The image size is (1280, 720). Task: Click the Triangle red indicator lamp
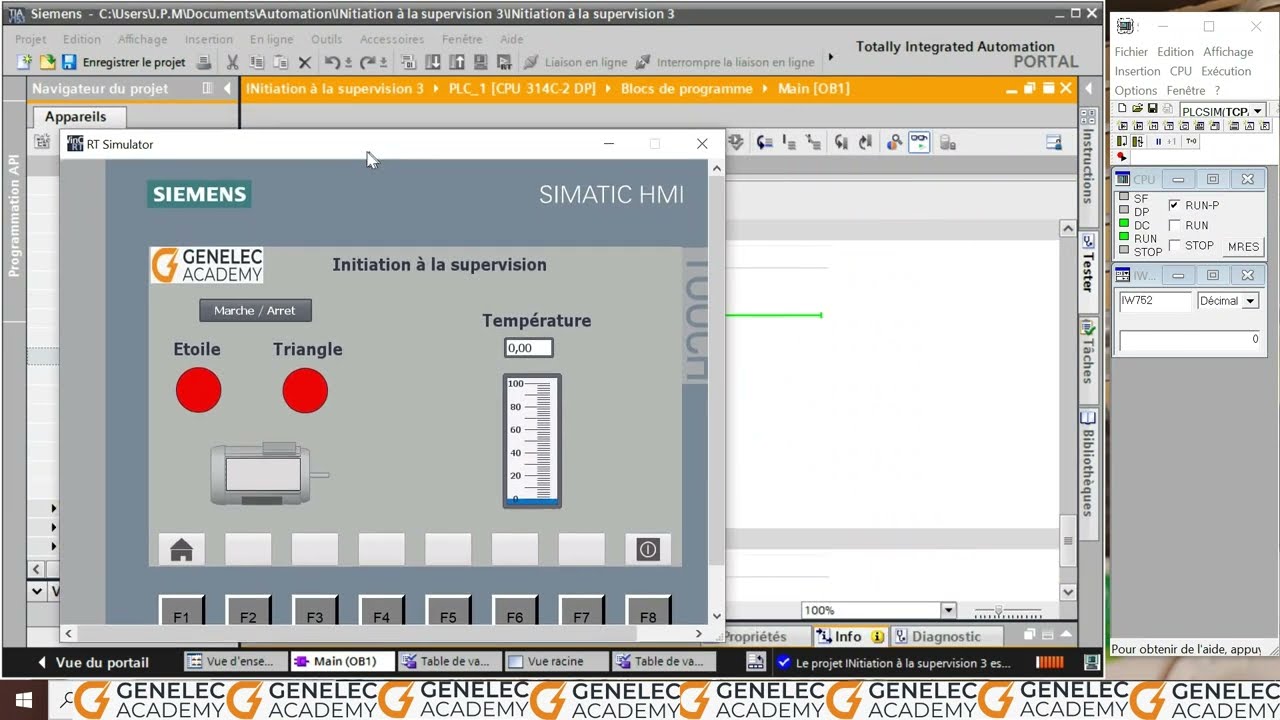point(305,390)
